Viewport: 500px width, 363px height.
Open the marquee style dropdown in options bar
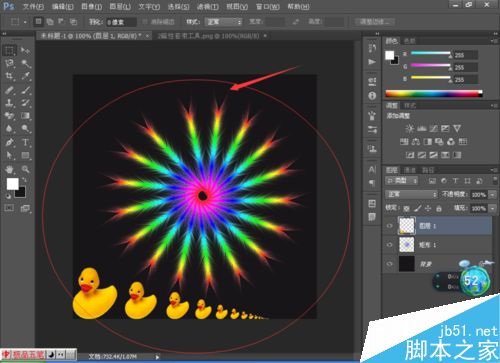point(223,22)
